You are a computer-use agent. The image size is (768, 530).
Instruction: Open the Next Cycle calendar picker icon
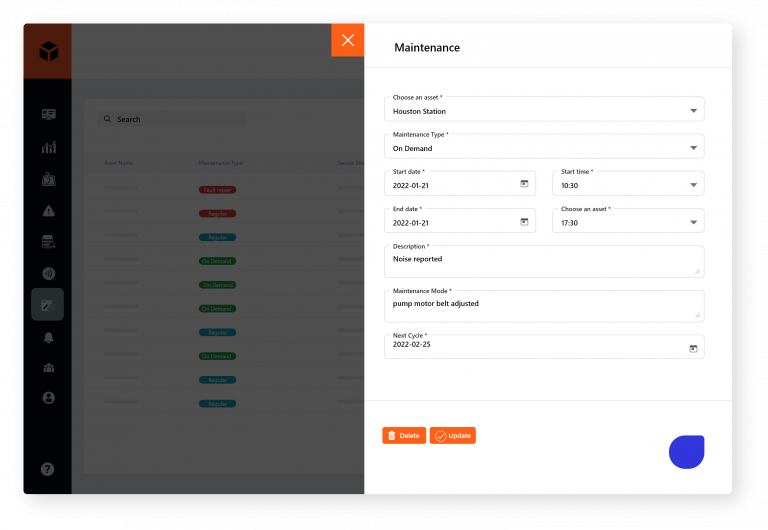click(x=693, y=348)
